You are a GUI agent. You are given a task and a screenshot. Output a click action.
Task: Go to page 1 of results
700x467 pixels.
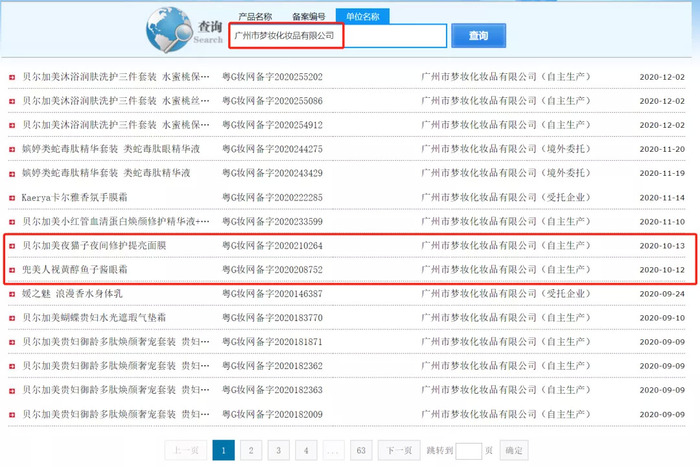(223, 450)
